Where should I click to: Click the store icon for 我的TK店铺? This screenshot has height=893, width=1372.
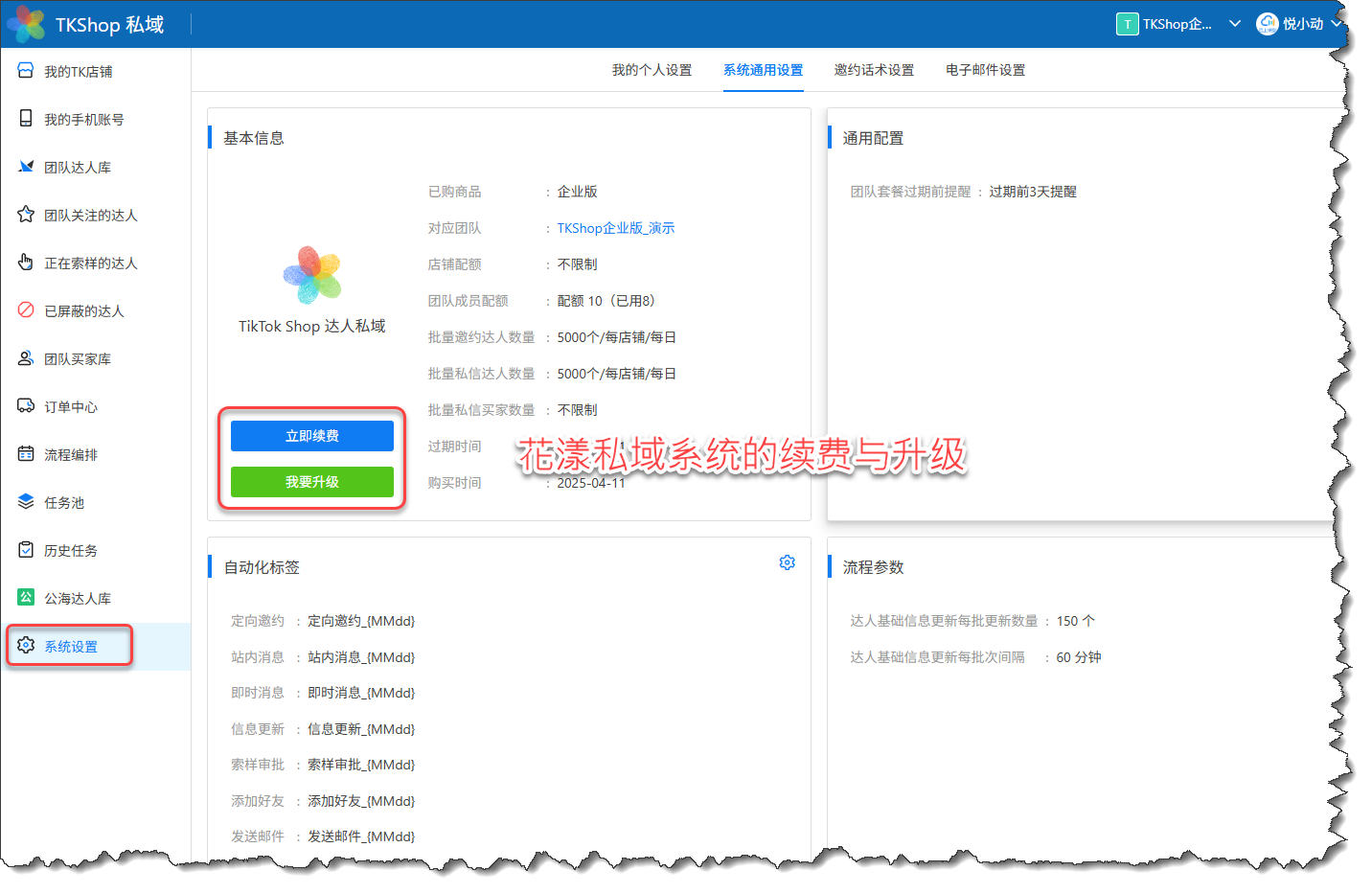[x=26, y=71]
